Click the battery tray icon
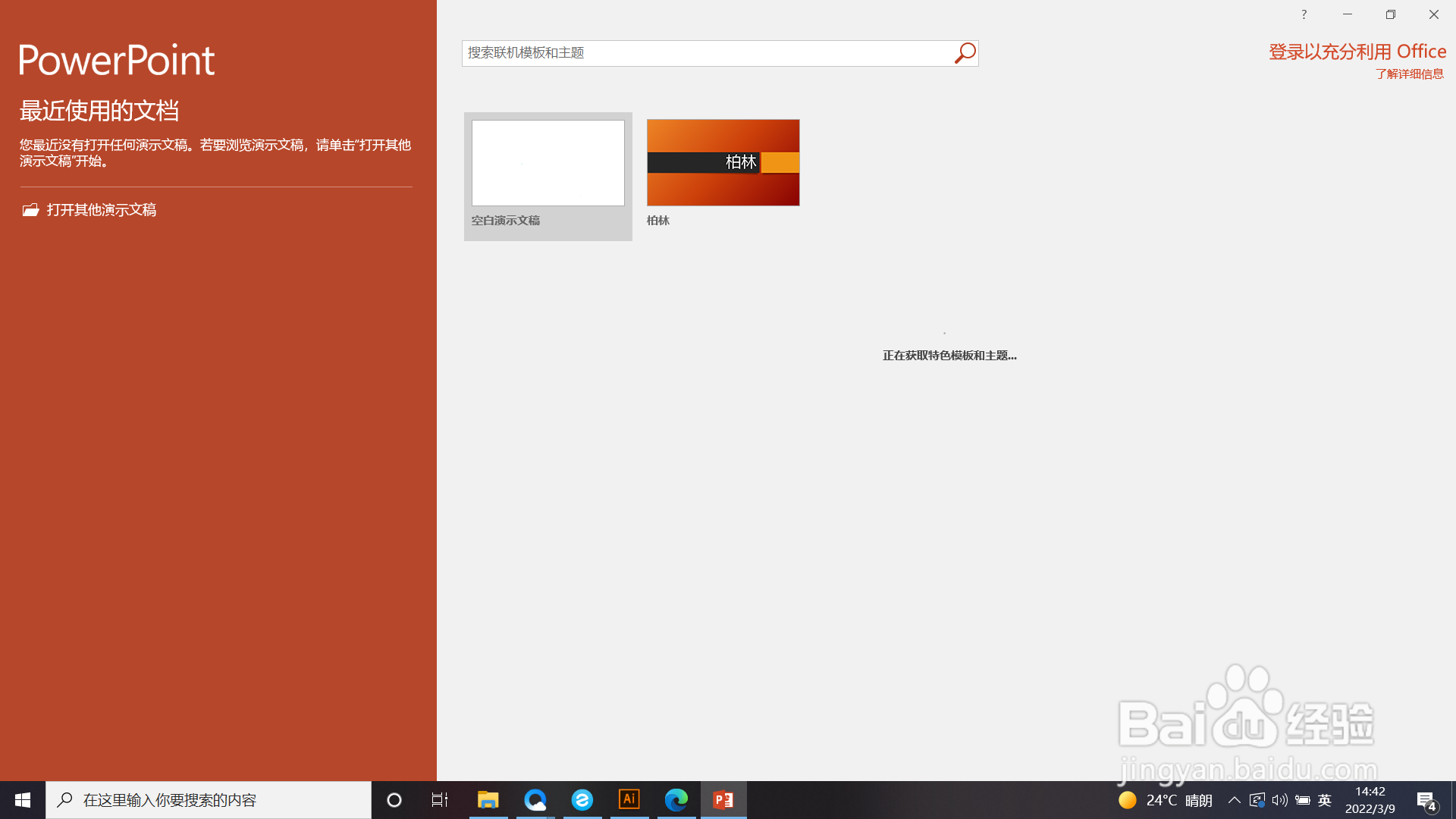Screen dimensions: 1456x819 pos(1303,800)
